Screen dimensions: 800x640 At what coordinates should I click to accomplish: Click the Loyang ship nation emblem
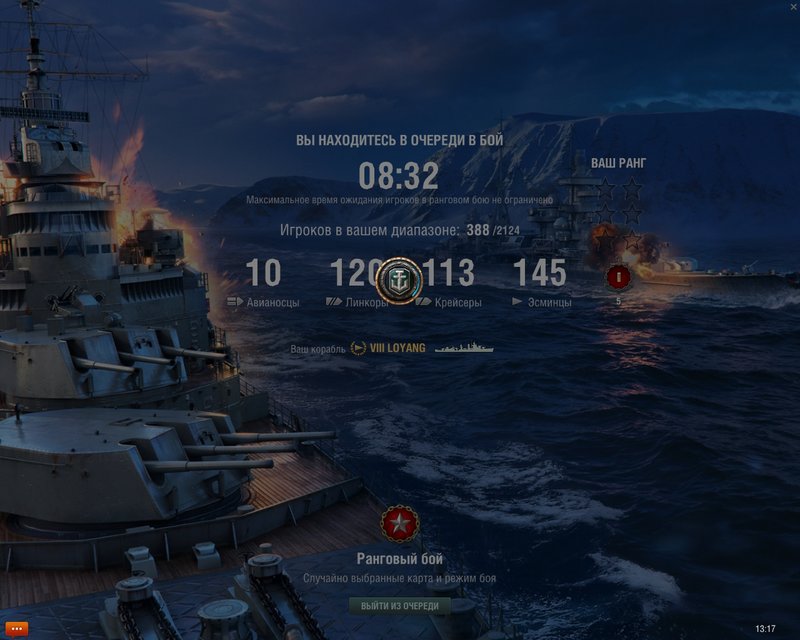[x=358, y=348]
